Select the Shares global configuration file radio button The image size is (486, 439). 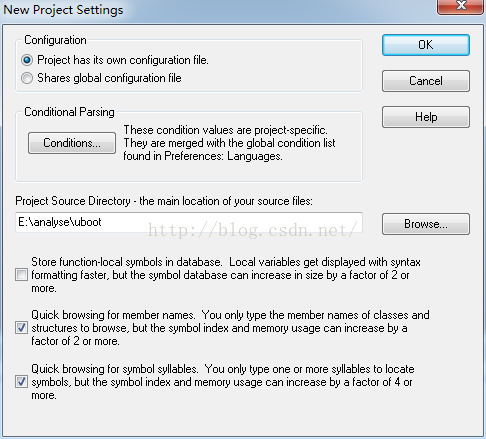27,78
